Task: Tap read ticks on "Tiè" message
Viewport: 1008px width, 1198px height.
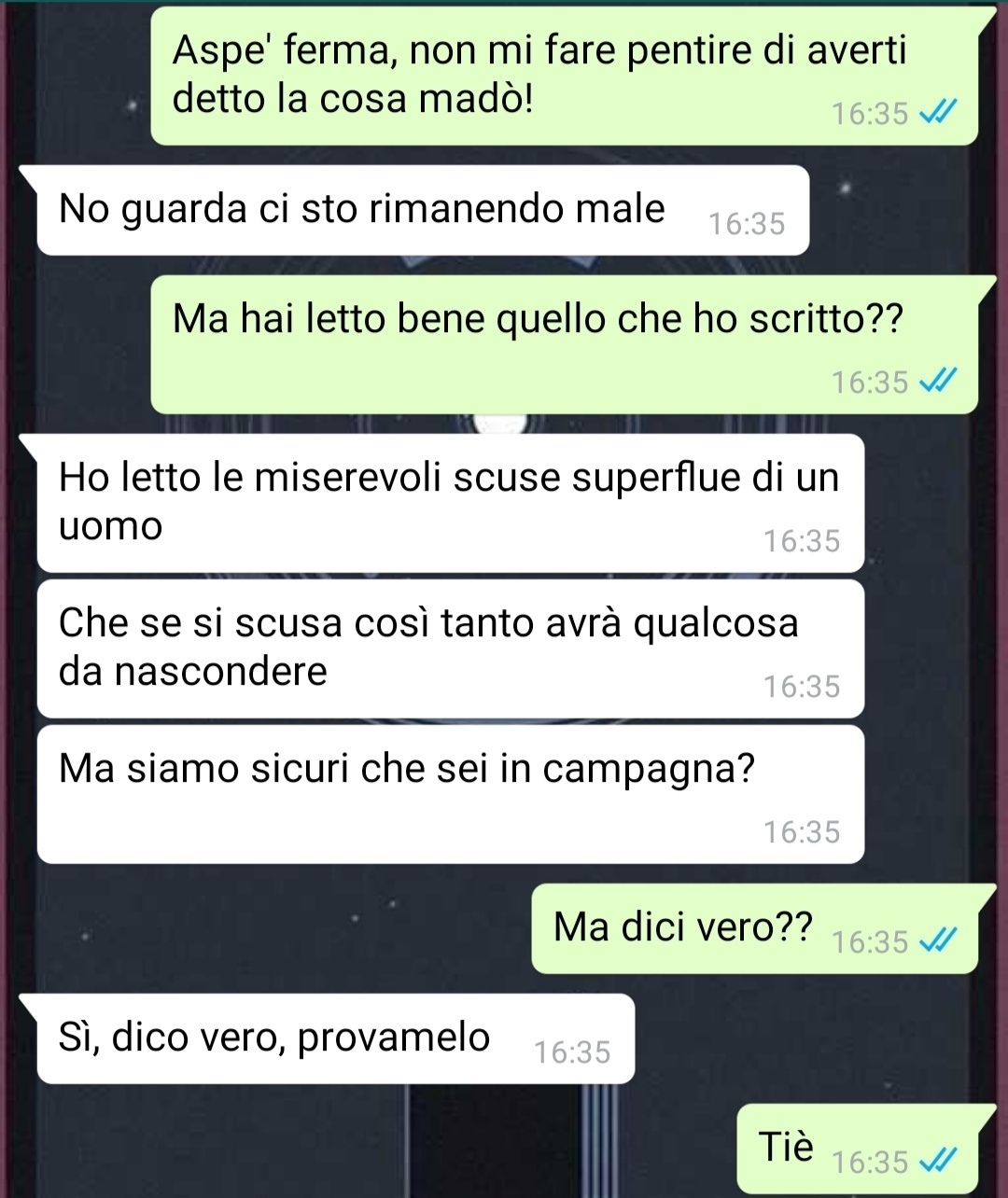Action: click(x=937, y=1162)
